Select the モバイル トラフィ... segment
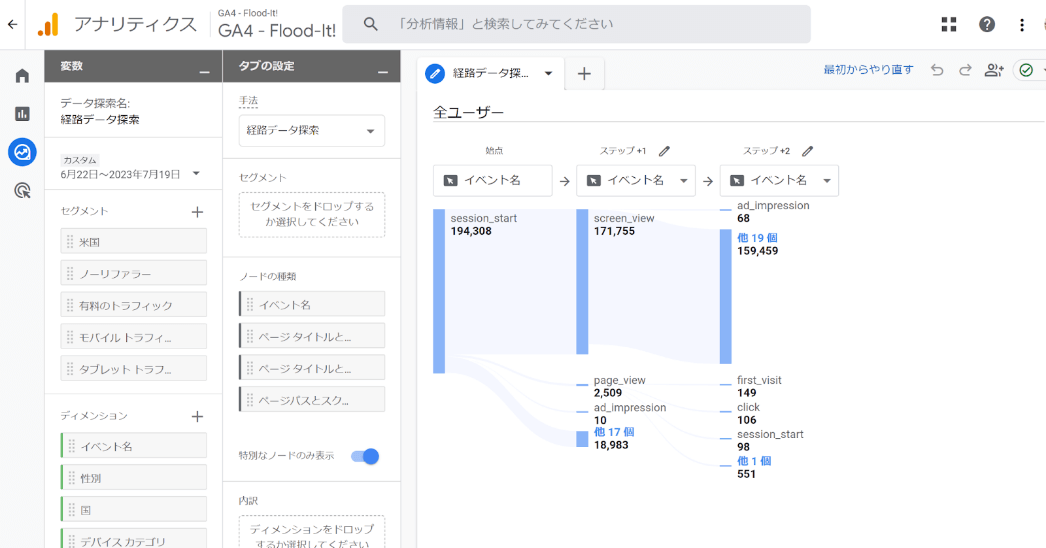This screenshot has height=548, width=1046. point(133,337)
